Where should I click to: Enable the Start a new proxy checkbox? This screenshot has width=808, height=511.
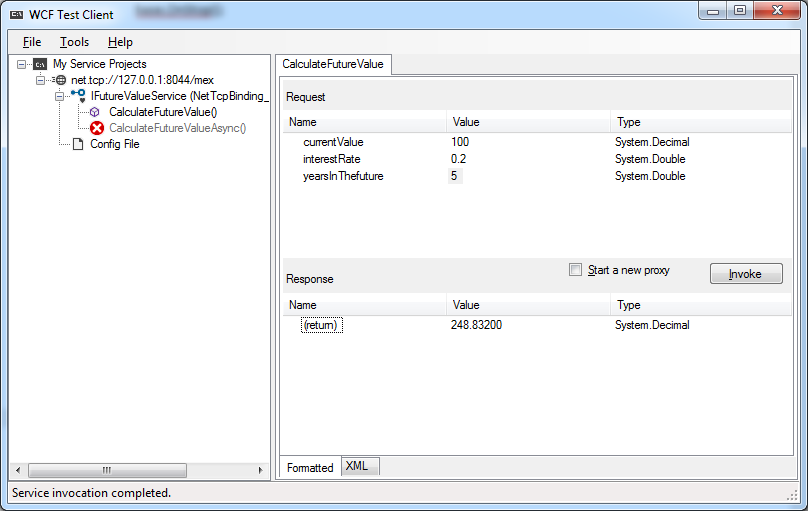coord(575,270)
